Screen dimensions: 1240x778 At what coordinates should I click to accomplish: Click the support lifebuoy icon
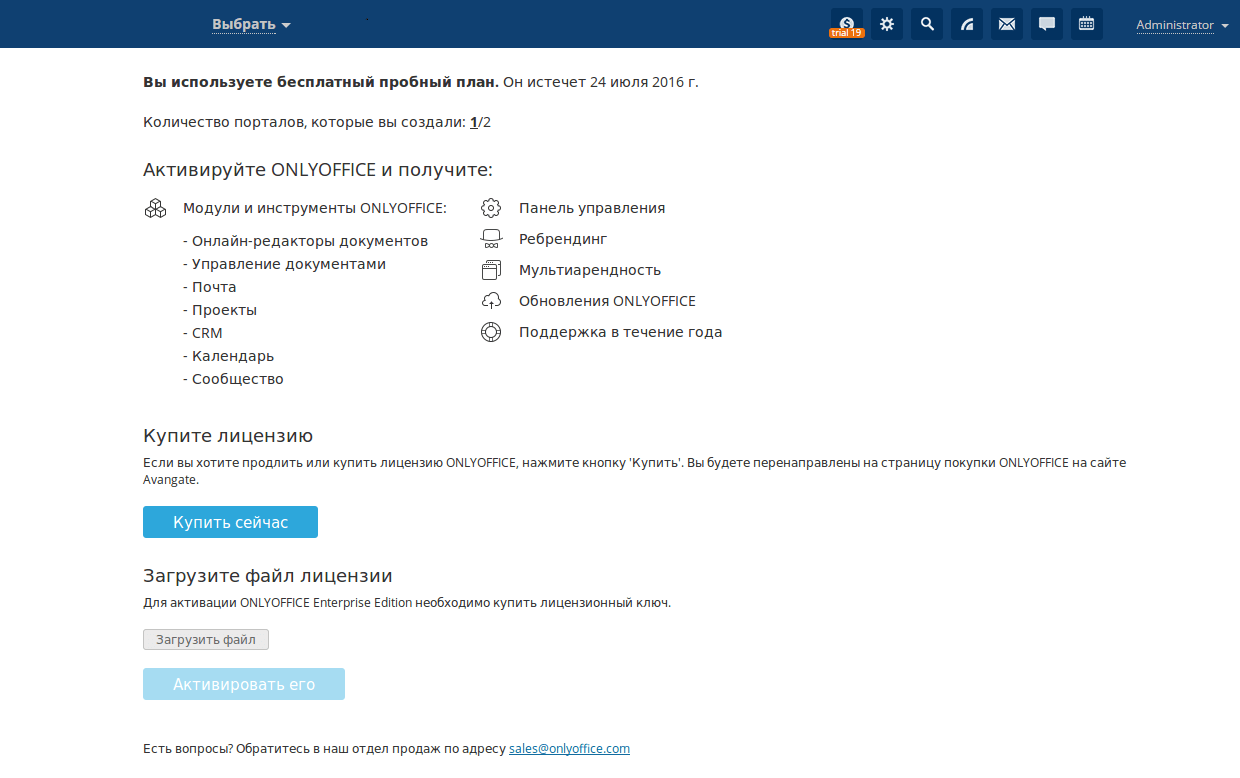(x=490, y=332)
